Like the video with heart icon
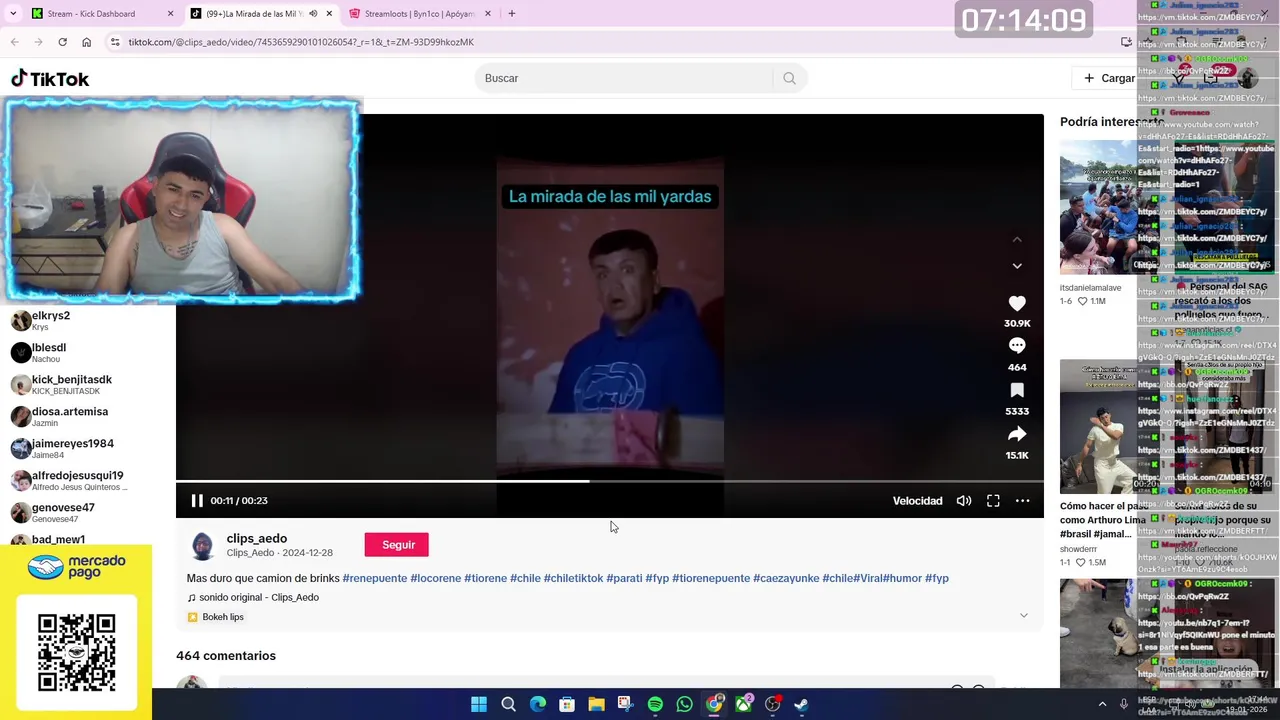The image size is (1280, 720). (x=1017, y=303)
